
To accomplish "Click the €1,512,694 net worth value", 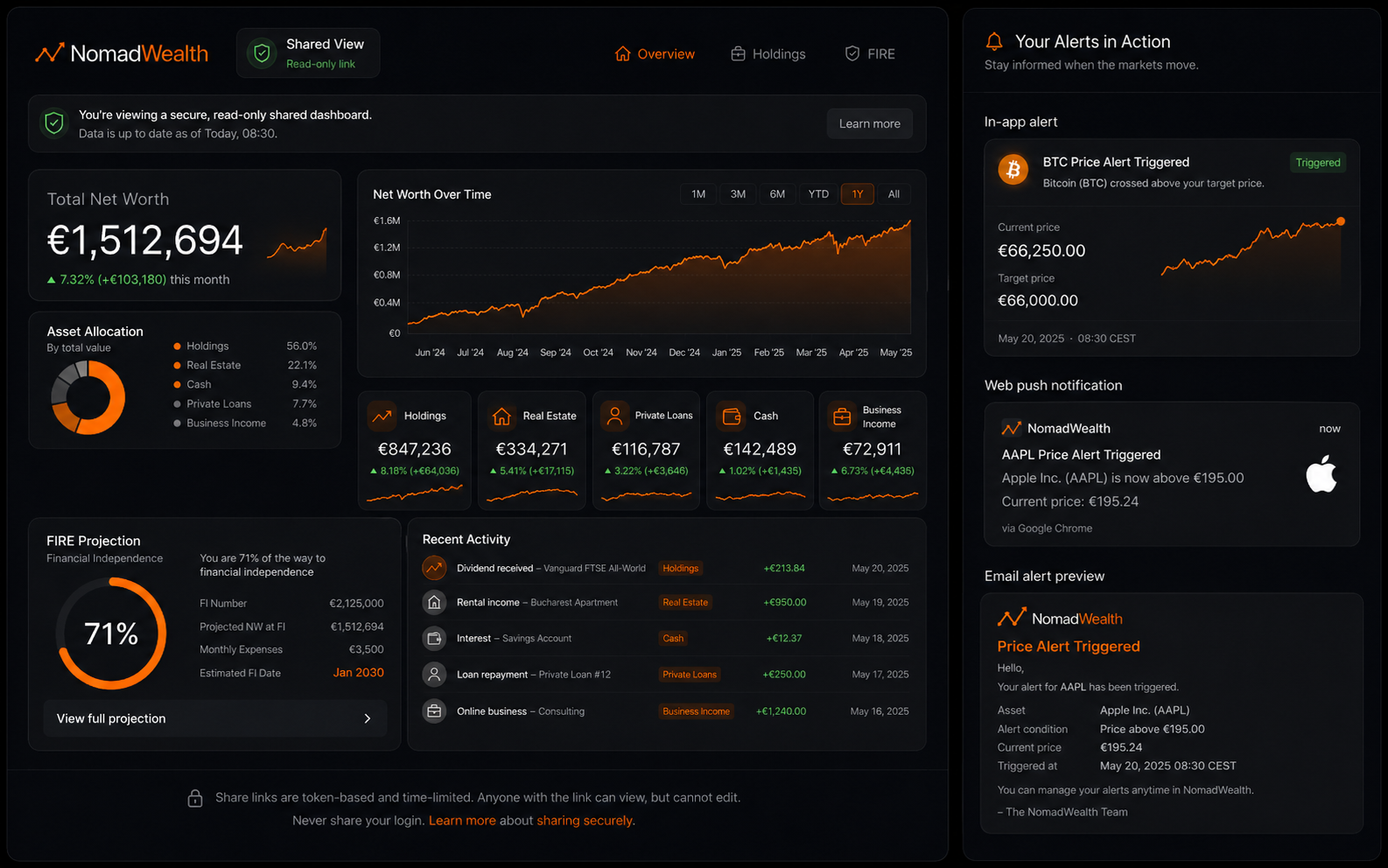I will (x=144, y=241).
